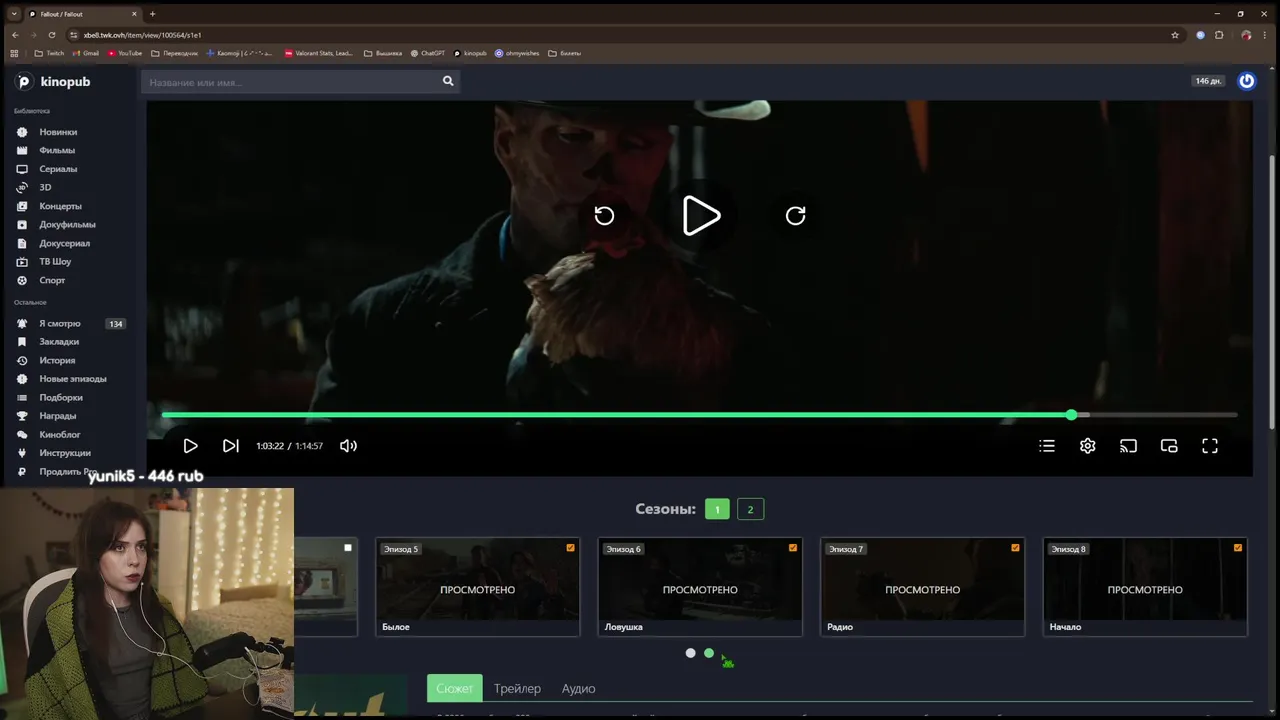
Task: Open Фильмы in the sidebar
Action: pos(57,150)
